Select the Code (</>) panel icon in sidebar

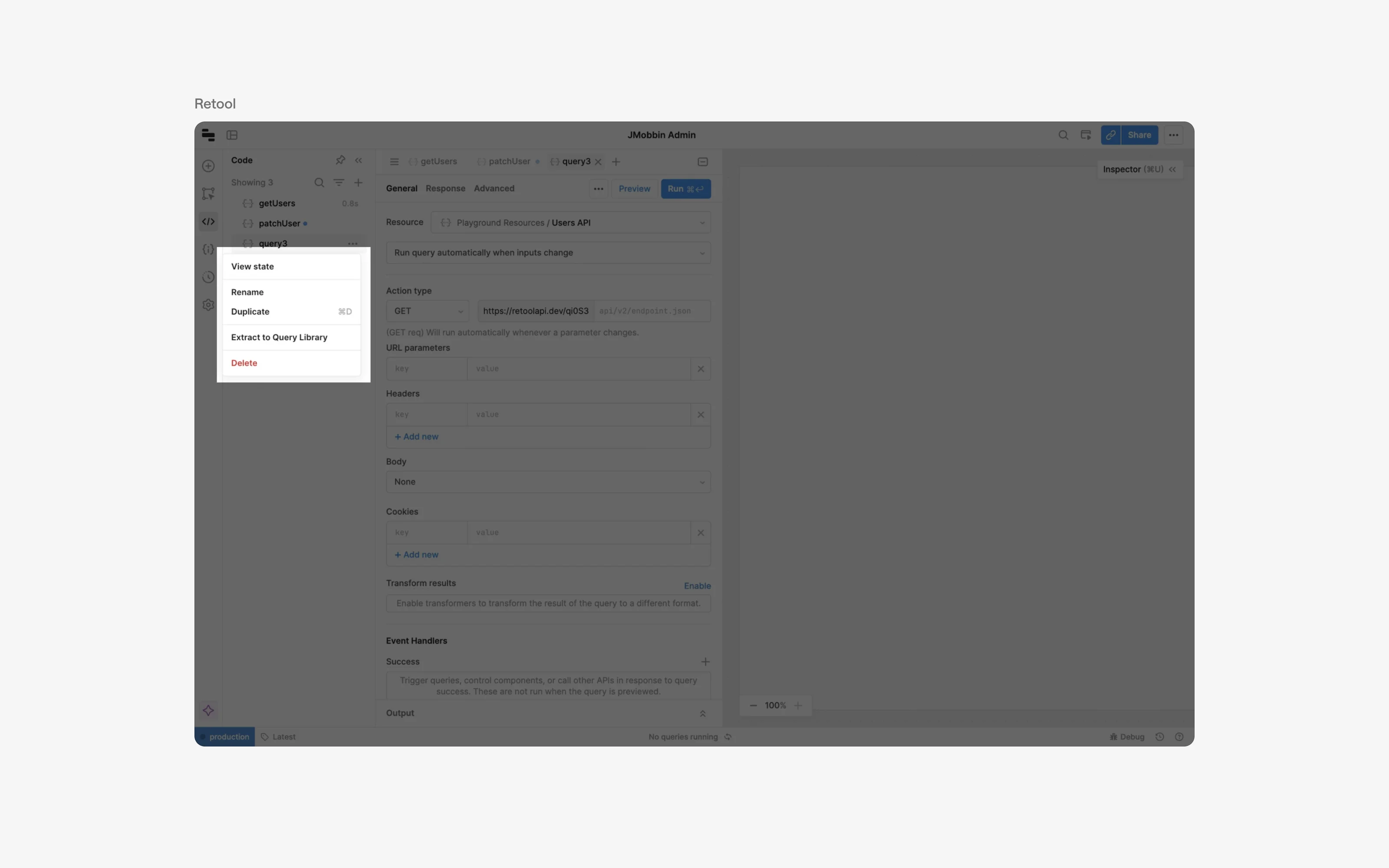[x=208, y=222]
